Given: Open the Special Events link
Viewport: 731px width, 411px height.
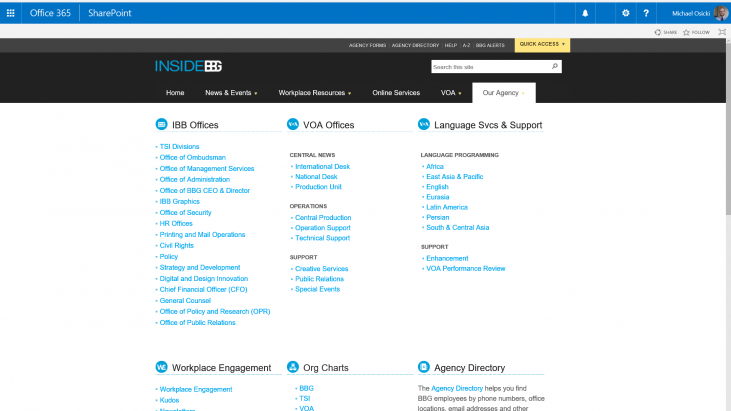Looking at the screenshot, I should [317, 289].
